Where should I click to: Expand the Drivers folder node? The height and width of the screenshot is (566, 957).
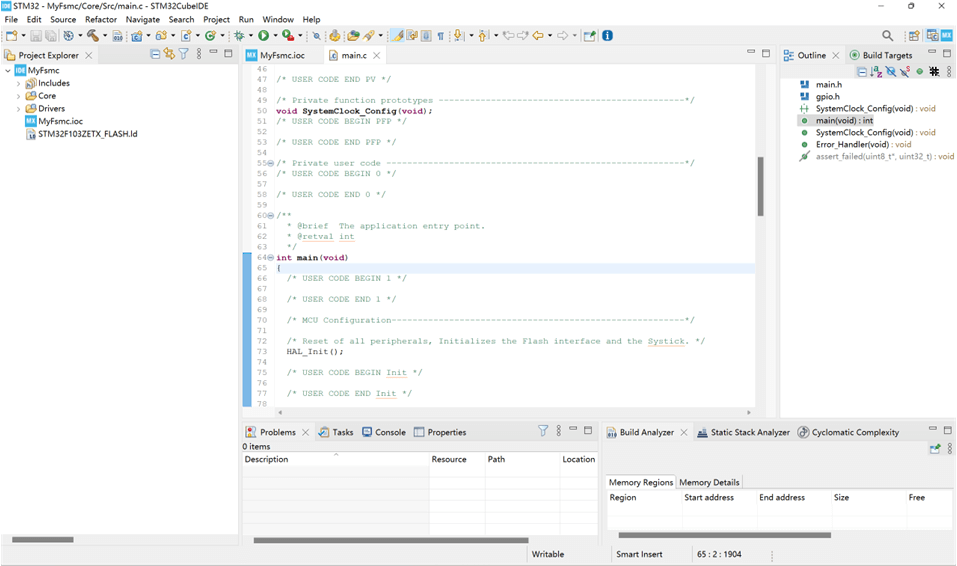click(18, 109)
